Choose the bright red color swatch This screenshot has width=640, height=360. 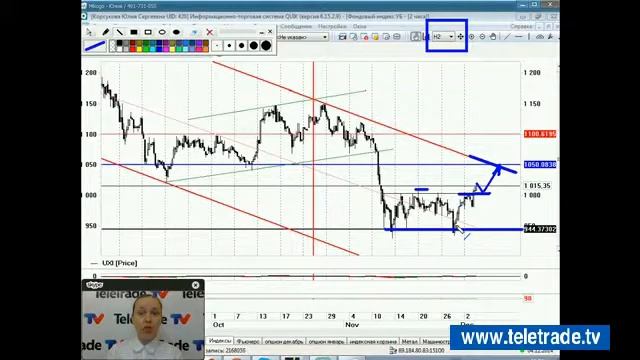tap(133, 49)
